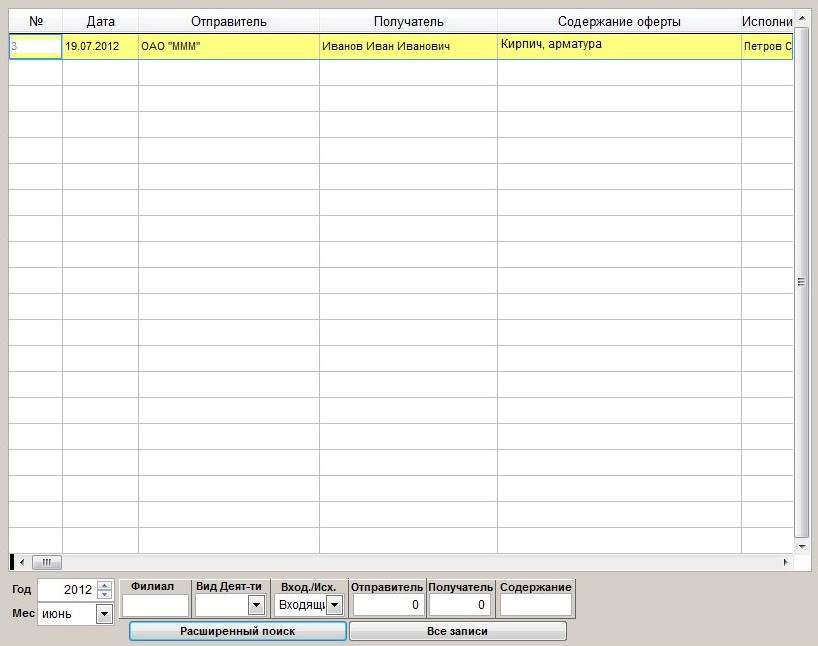Click the Расширенный поиск button
818x646 pixels.
click(238, 631)
